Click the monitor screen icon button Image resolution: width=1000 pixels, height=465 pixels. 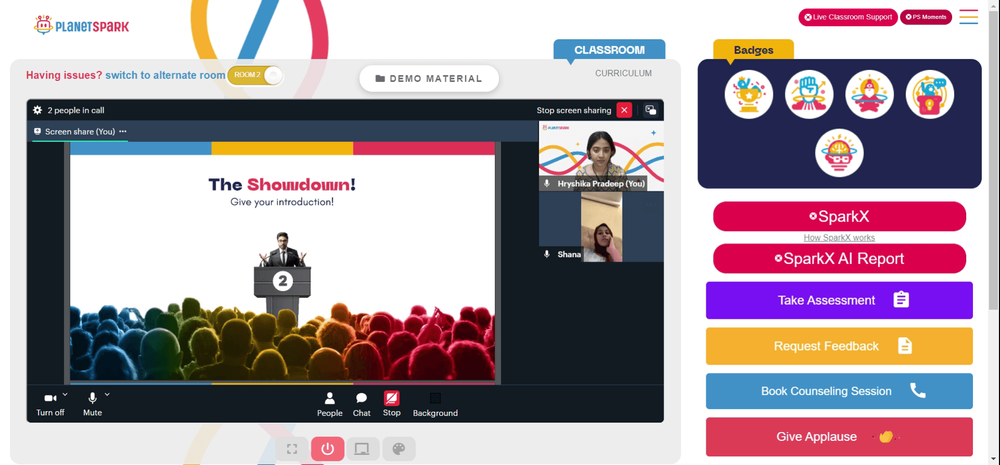tap(362, 449)
